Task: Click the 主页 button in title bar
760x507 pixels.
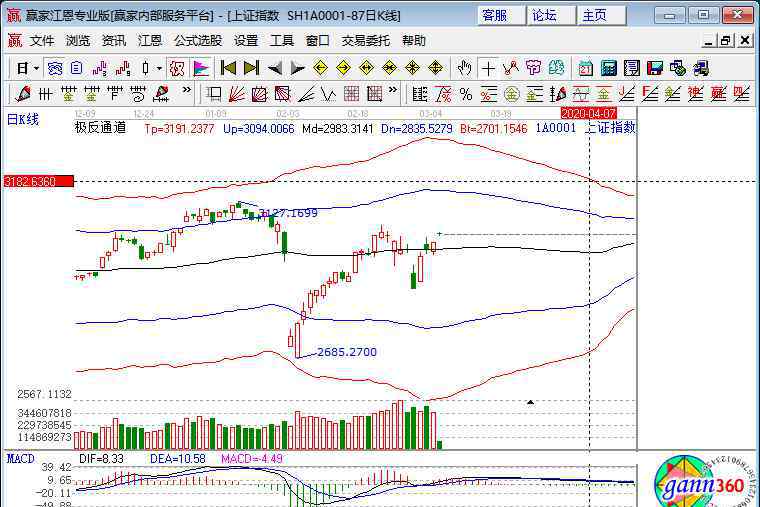Action: (x=602, y=16)
